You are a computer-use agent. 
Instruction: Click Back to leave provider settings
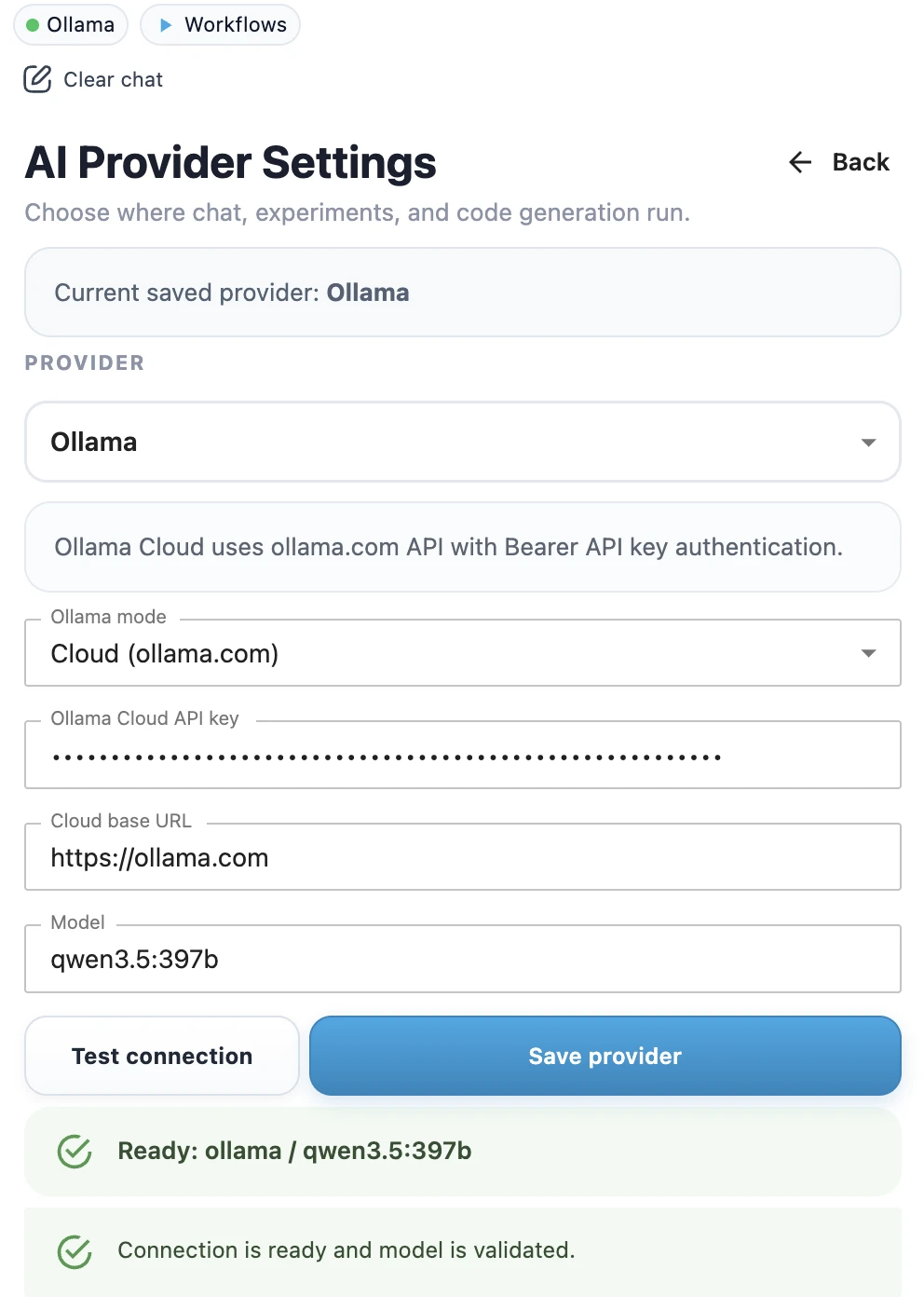pos(861,162)
